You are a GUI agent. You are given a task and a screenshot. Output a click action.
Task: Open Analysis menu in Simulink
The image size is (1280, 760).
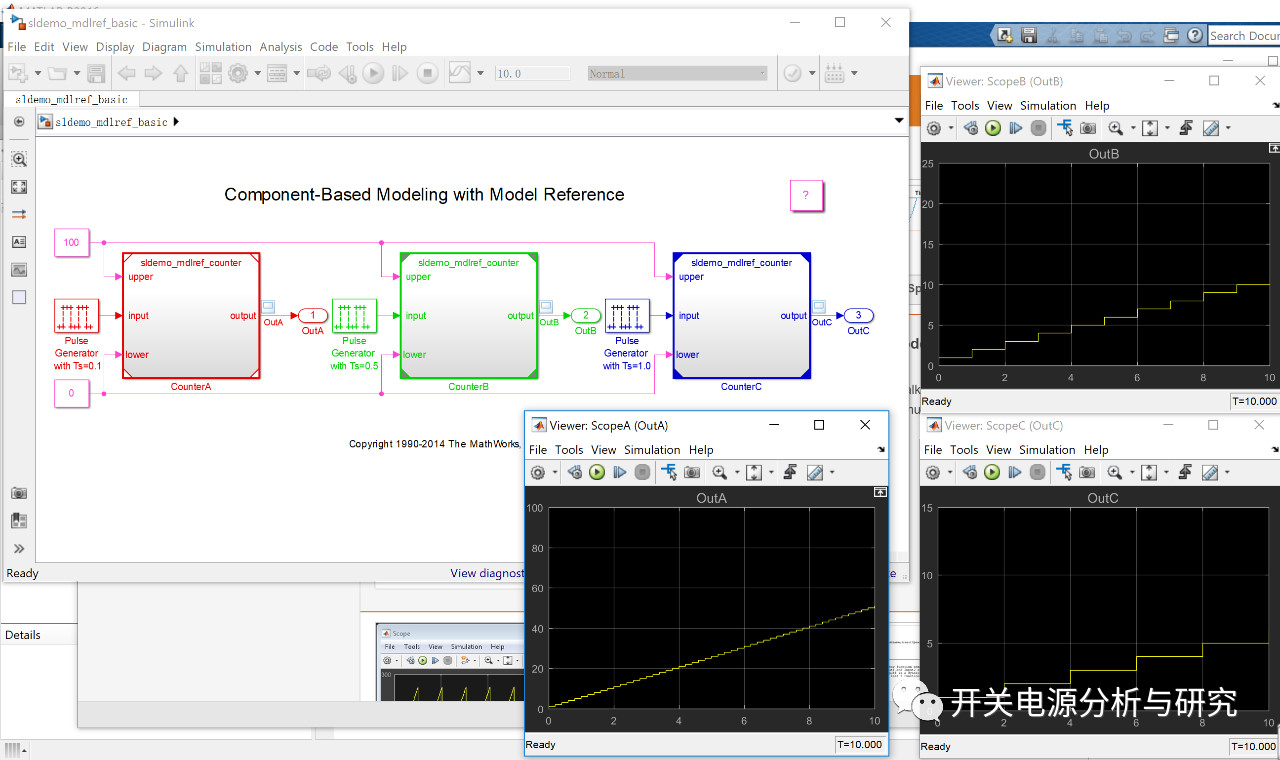[281, 47]
